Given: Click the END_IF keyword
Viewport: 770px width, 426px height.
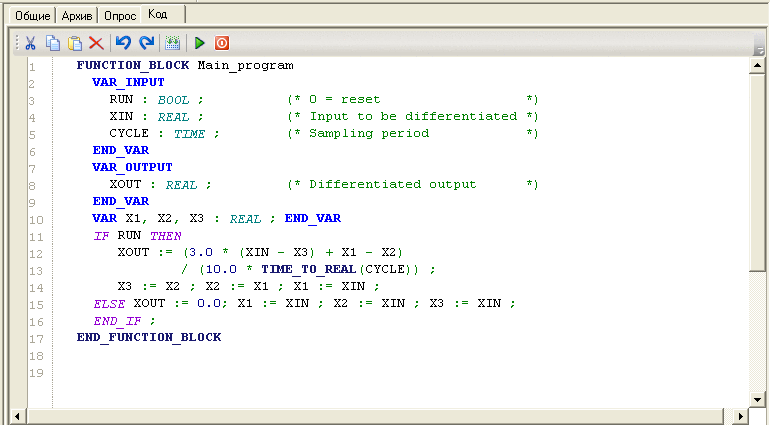Looking at the screenshot, I should tap(117, 321).
